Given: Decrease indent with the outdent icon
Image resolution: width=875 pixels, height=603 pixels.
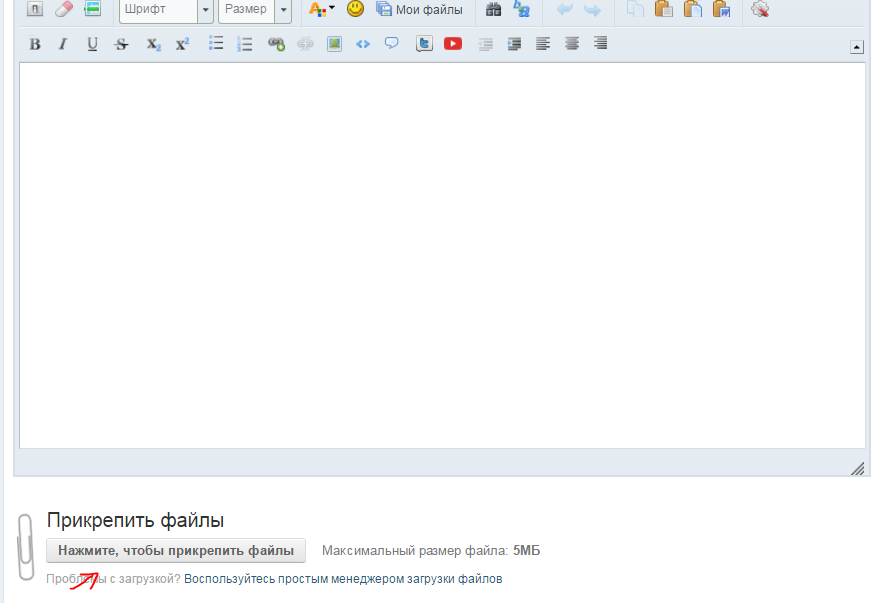Looking at the screenshot, I should click(x=486, y=44).
